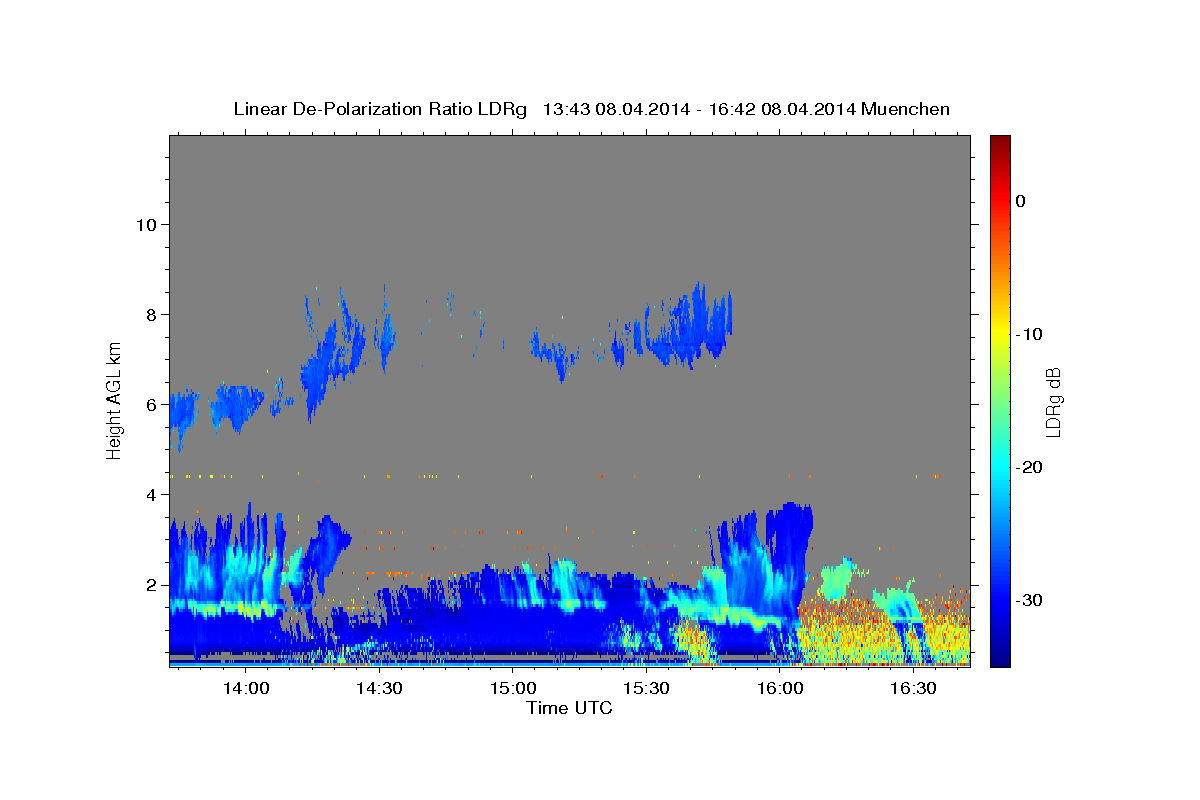Click the "LDRg dB" colorbar label
Viewport: 1200px width, 800px height.
tap(1053, 402)
